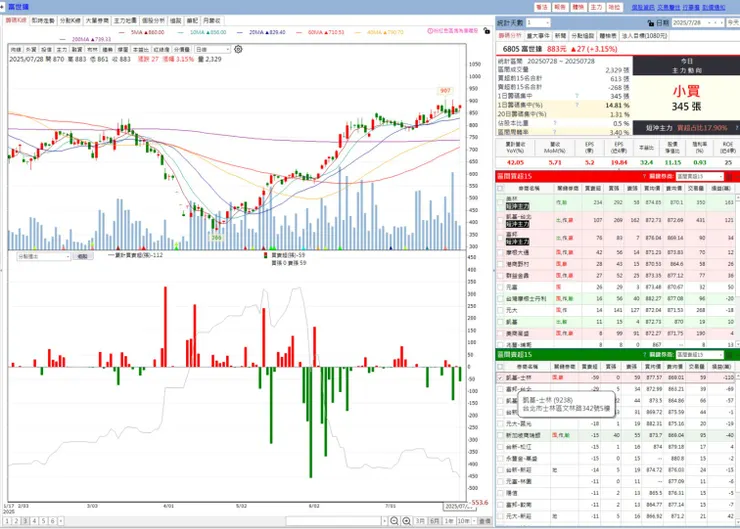Switch to the 個股分析 tab

click(x=153, y=21)
